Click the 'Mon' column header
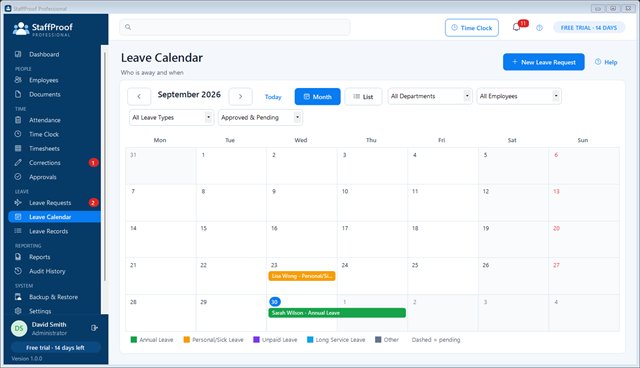Screen dimensions: 640x368 [160, 140]
